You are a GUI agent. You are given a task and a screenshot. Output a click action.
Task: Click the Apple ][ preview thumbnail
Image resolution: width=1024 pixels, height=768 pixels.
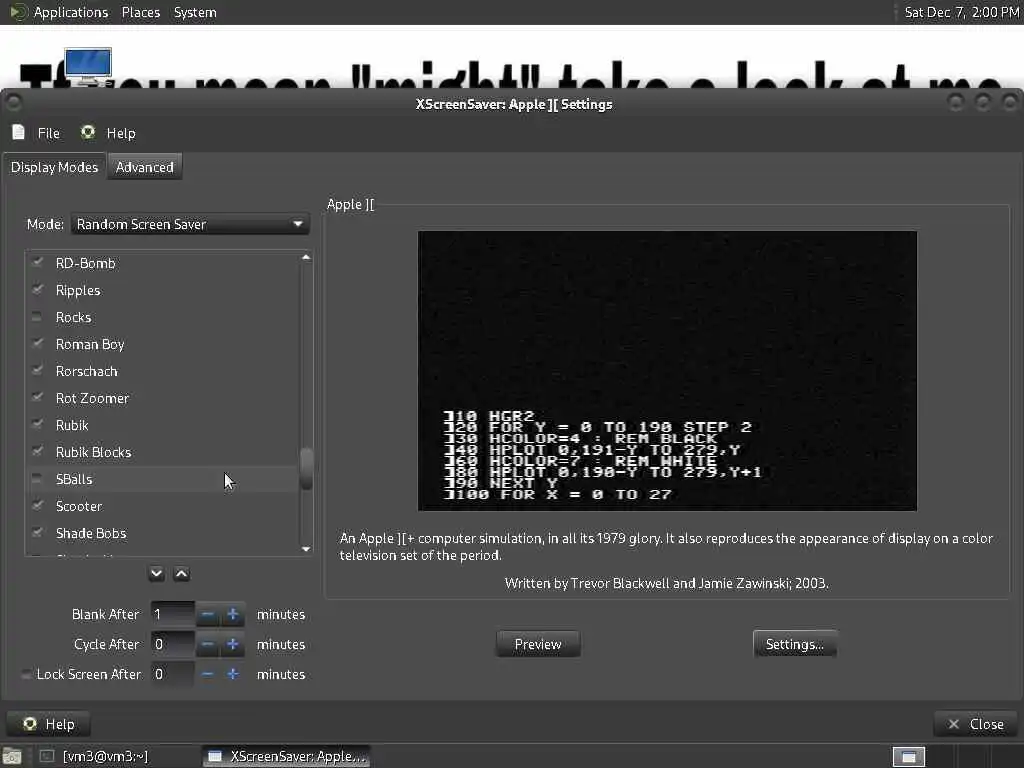667,371
